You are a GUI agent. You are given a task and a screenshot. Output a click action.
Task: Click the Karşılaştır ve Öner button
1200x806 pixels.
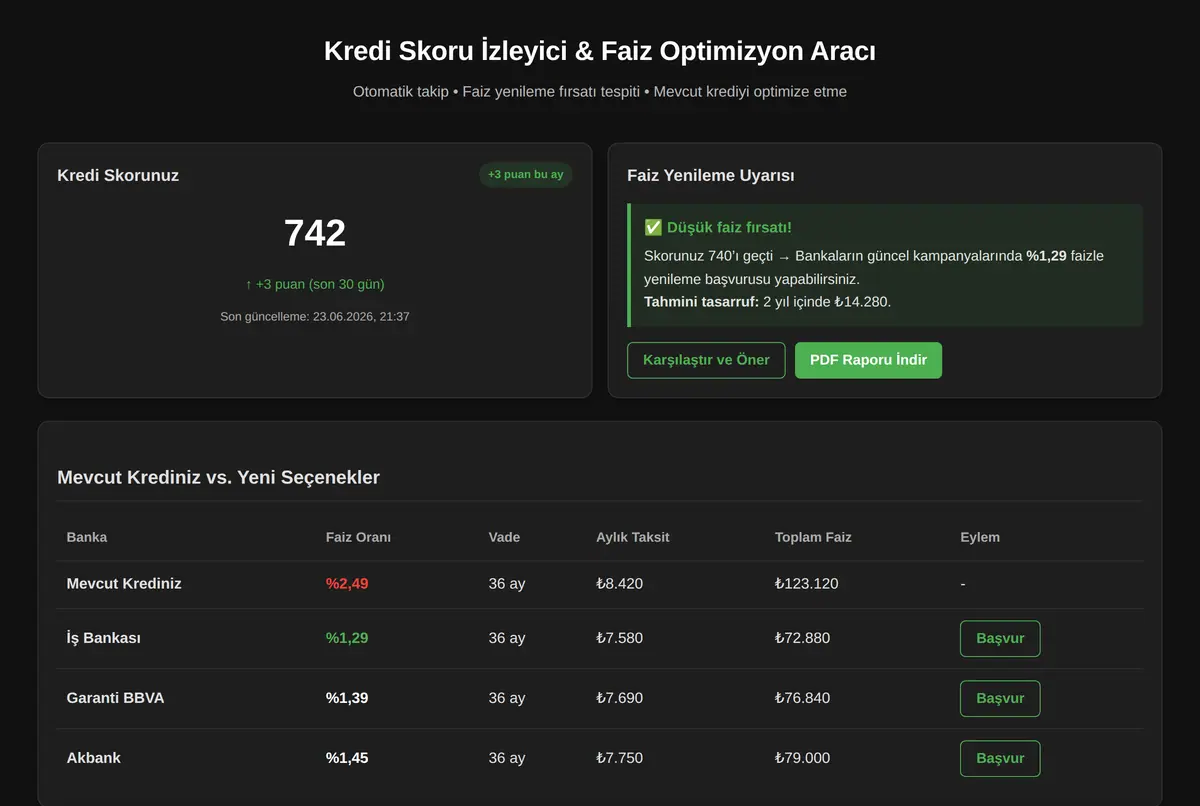click(x=706, y=360)
